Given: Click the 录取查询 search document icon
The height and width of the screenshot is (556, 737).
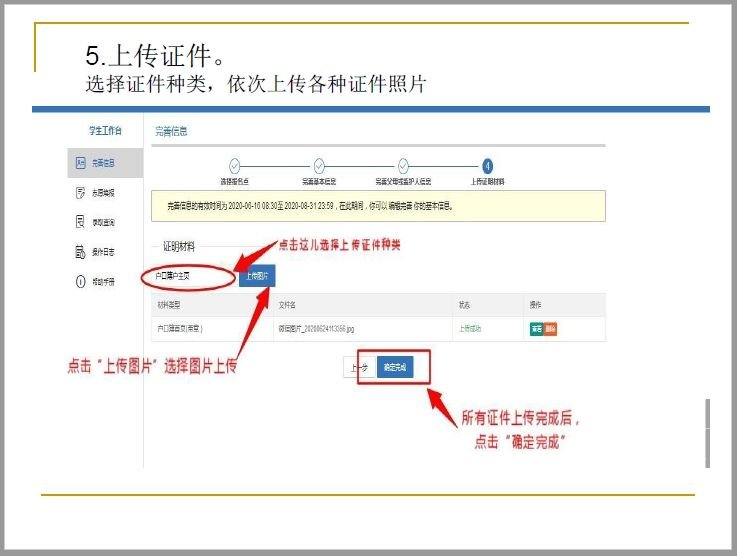Looking at the screenshot, I should [80, 222].
